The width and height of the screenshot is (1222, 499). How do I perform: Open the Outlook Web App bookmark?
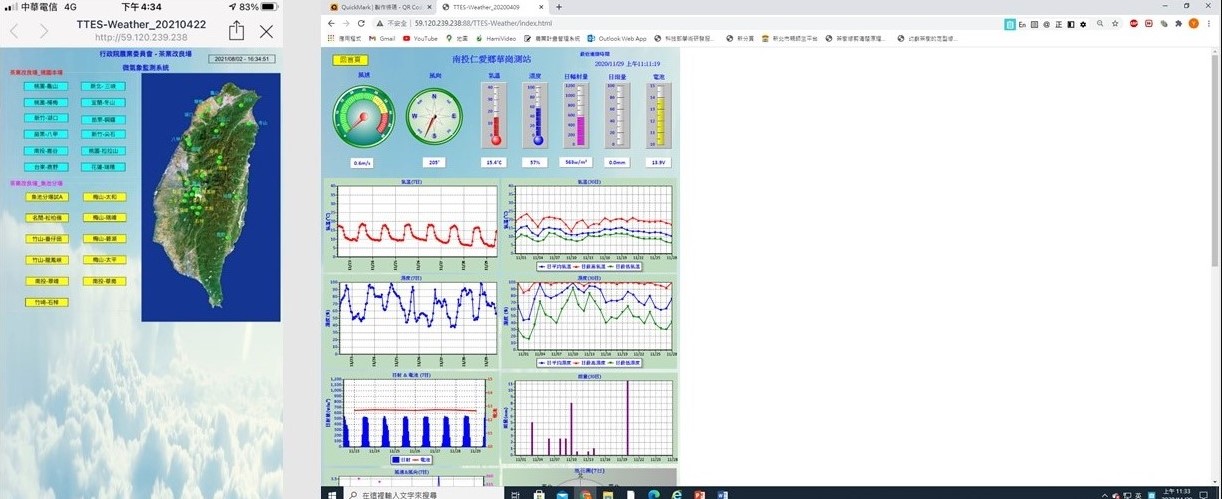pos(617,38)
